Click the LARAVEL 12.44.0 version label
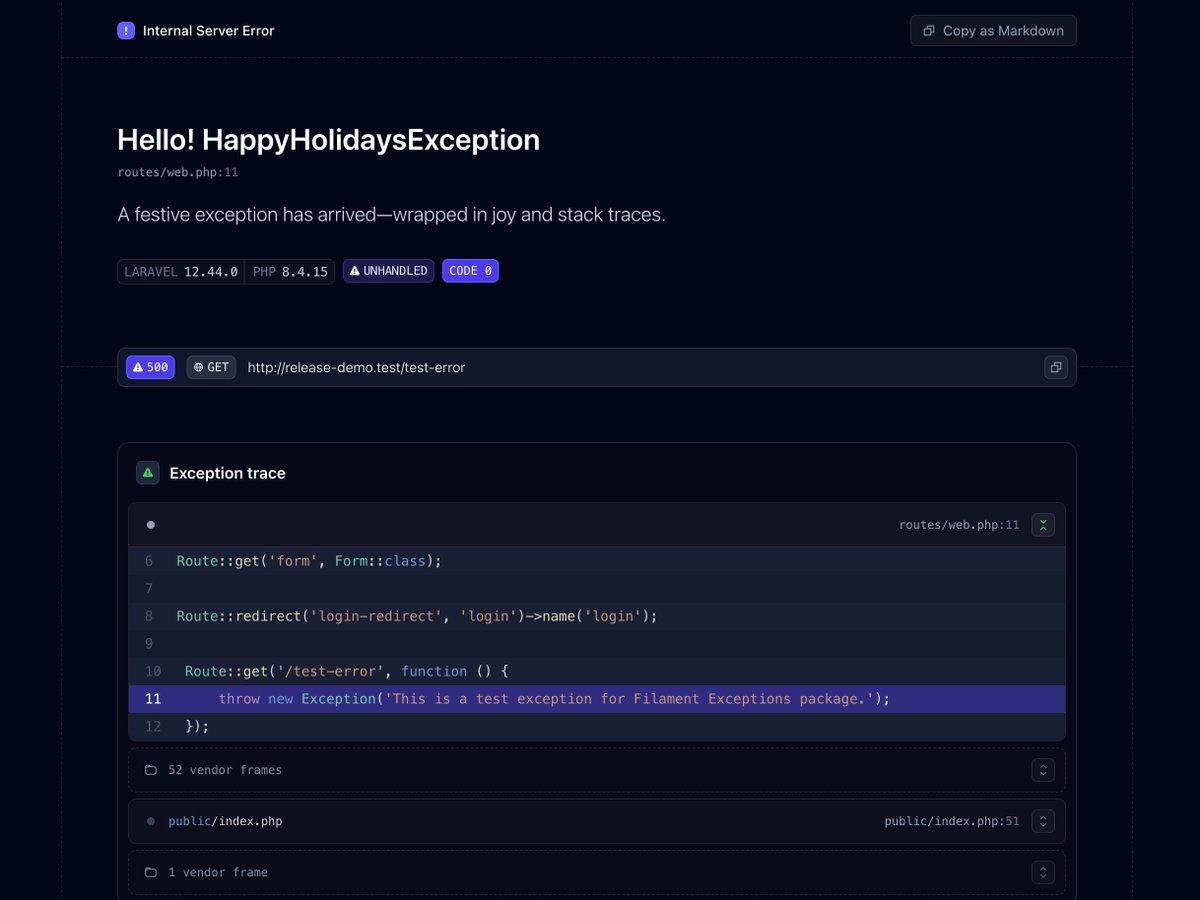 pyautogui.click(x=181, y=271)
